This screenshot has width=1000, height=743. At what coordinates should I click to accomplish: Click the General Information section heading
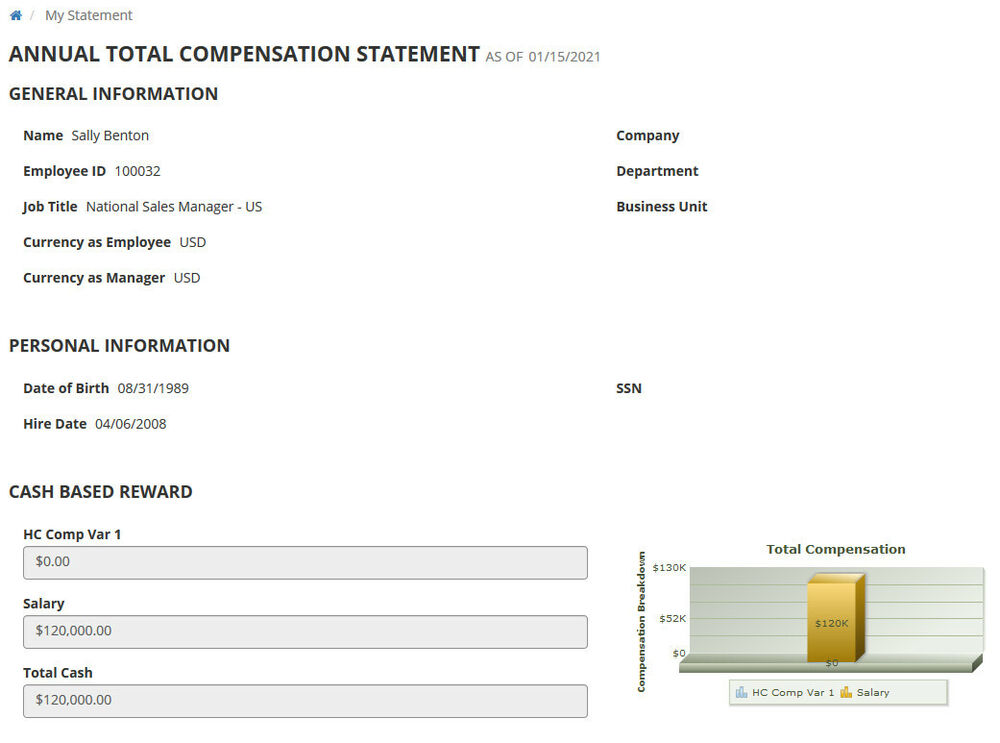click(114, 94)
